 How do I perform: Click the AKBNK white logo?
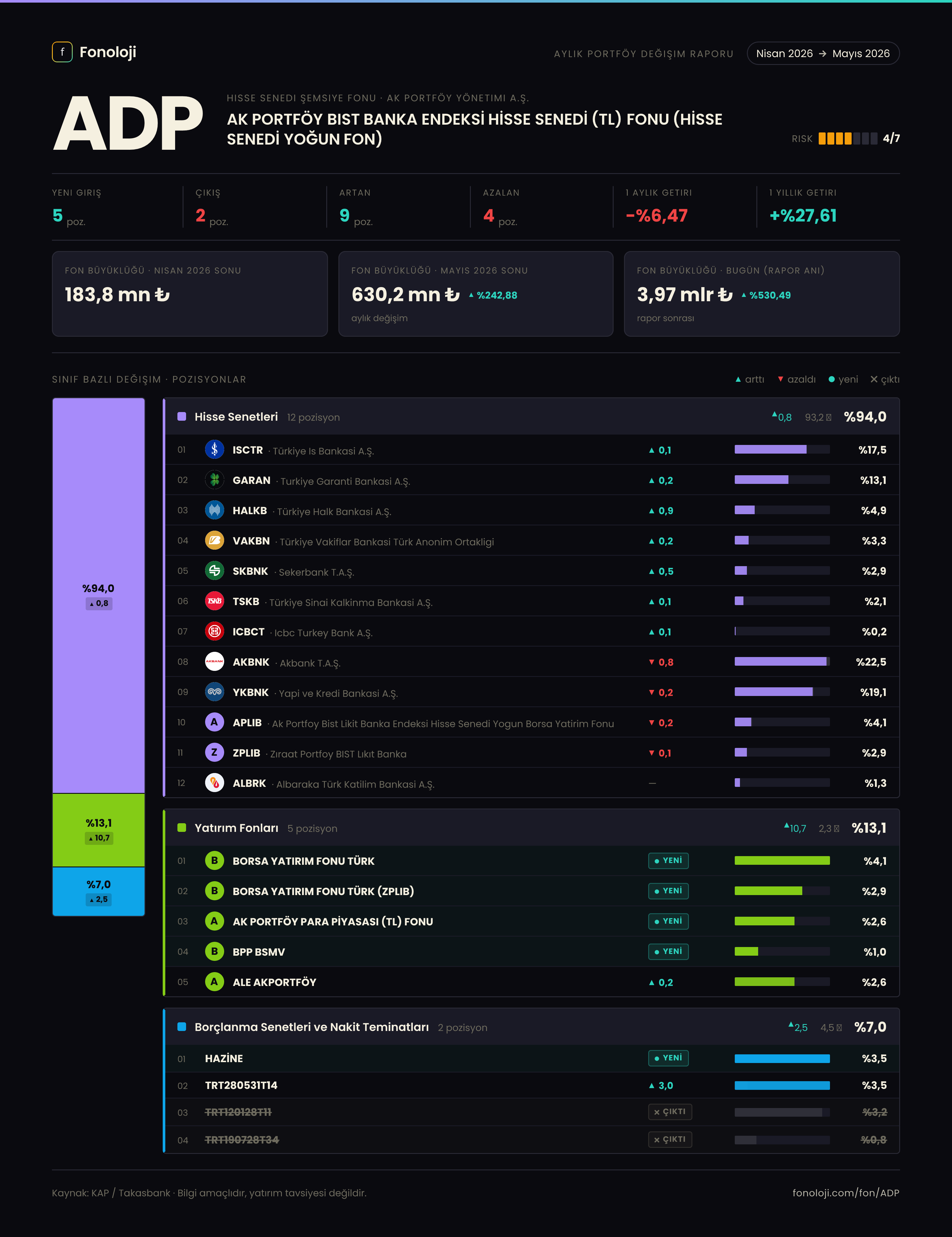[214, 662]
